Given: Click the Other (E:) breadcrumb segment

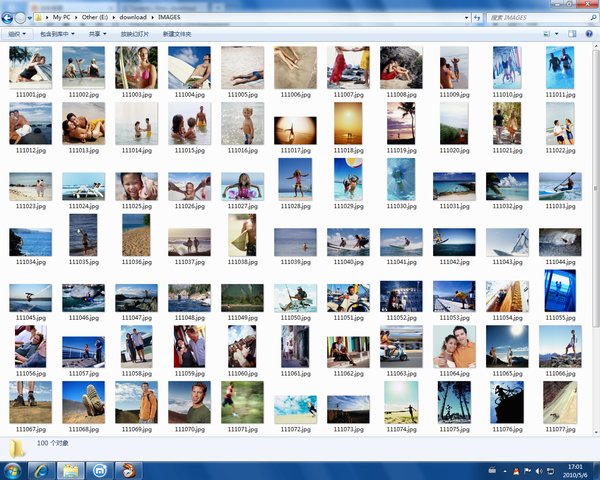Looking at the screenshot, I should pyautogui.click(x=95, y=17).
